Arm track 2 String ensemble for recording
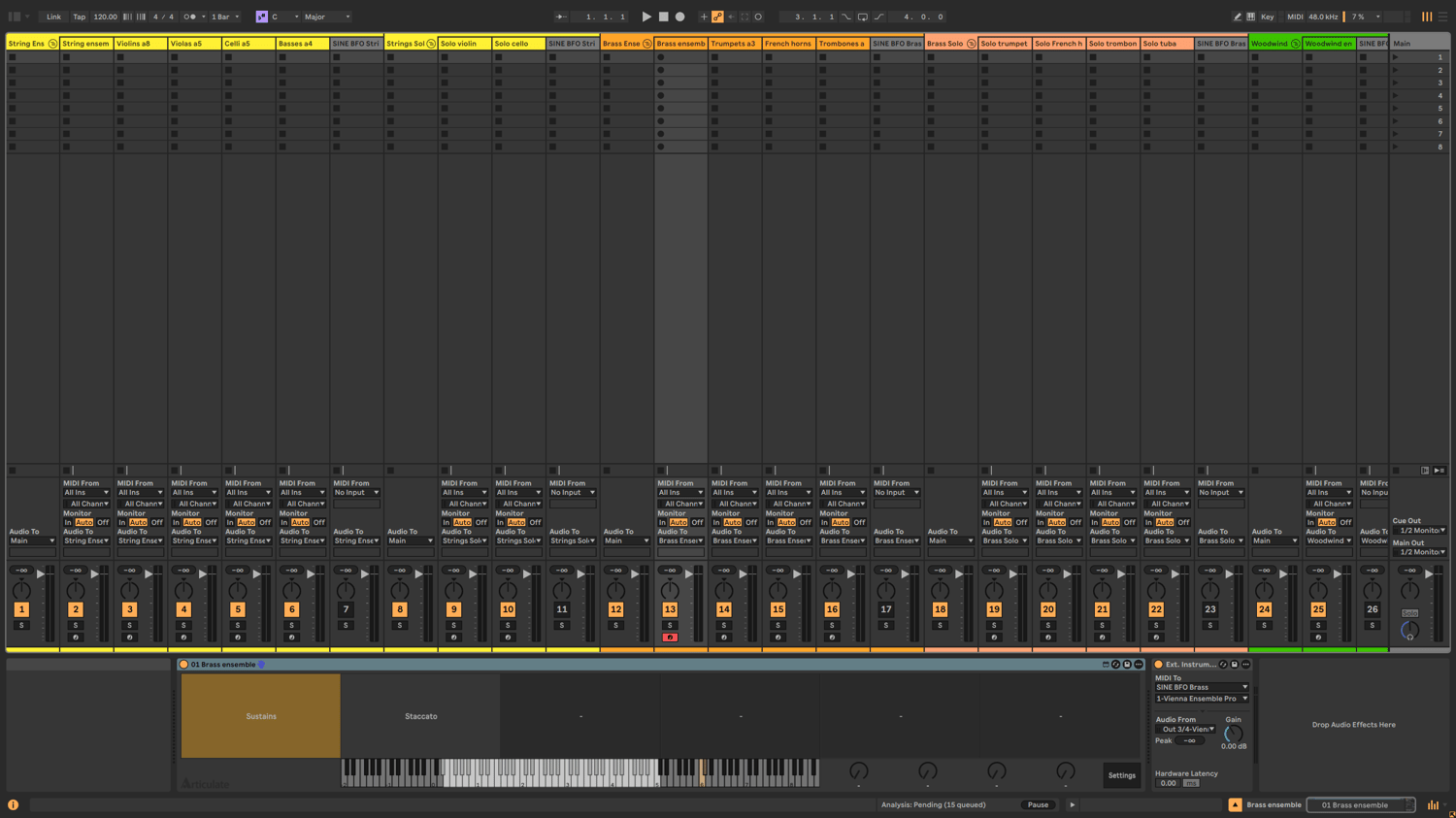 tap(76, 638)
